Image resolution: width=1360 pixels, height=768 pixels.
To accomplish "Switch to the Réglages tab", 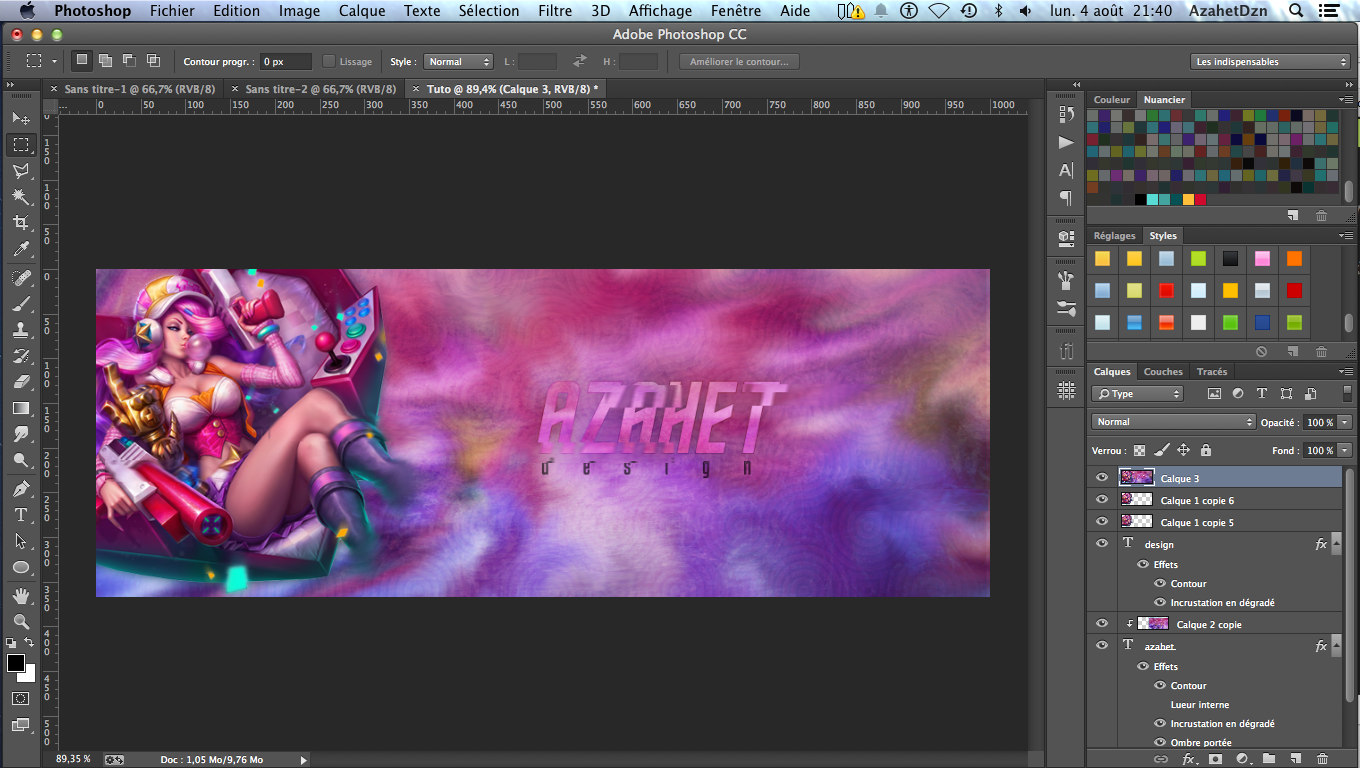I will tap(1114, 236).
